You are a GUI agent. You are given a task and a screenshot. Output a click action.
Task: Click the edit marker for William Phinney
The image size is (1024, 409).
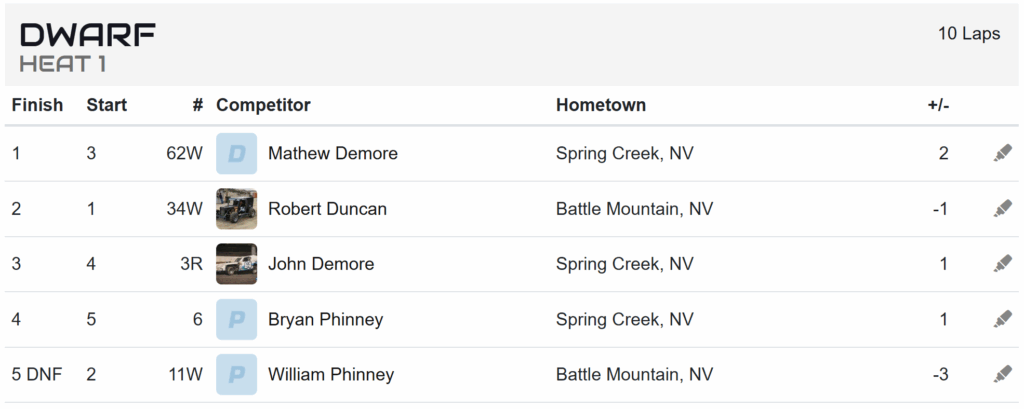(x=1002, y=374)
